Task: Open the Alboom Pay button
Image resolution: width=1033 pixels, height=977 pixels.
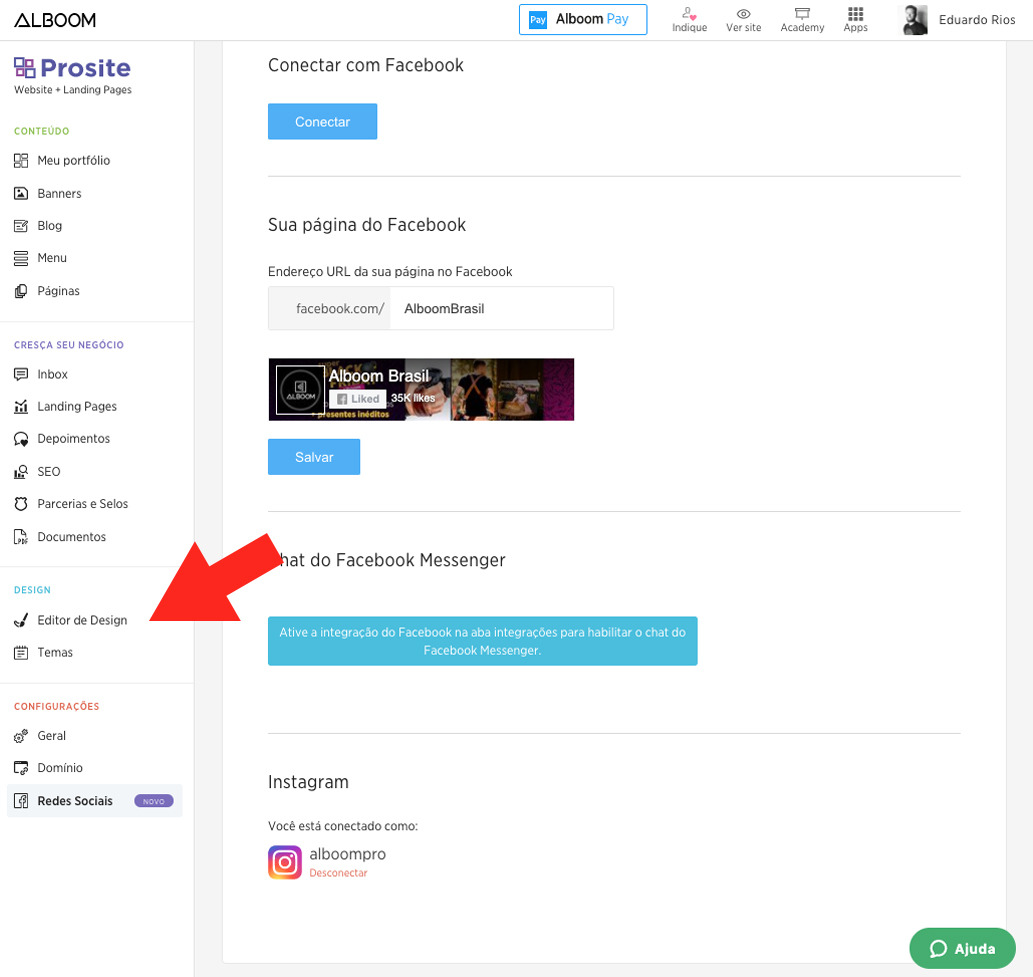Action: 582,19
